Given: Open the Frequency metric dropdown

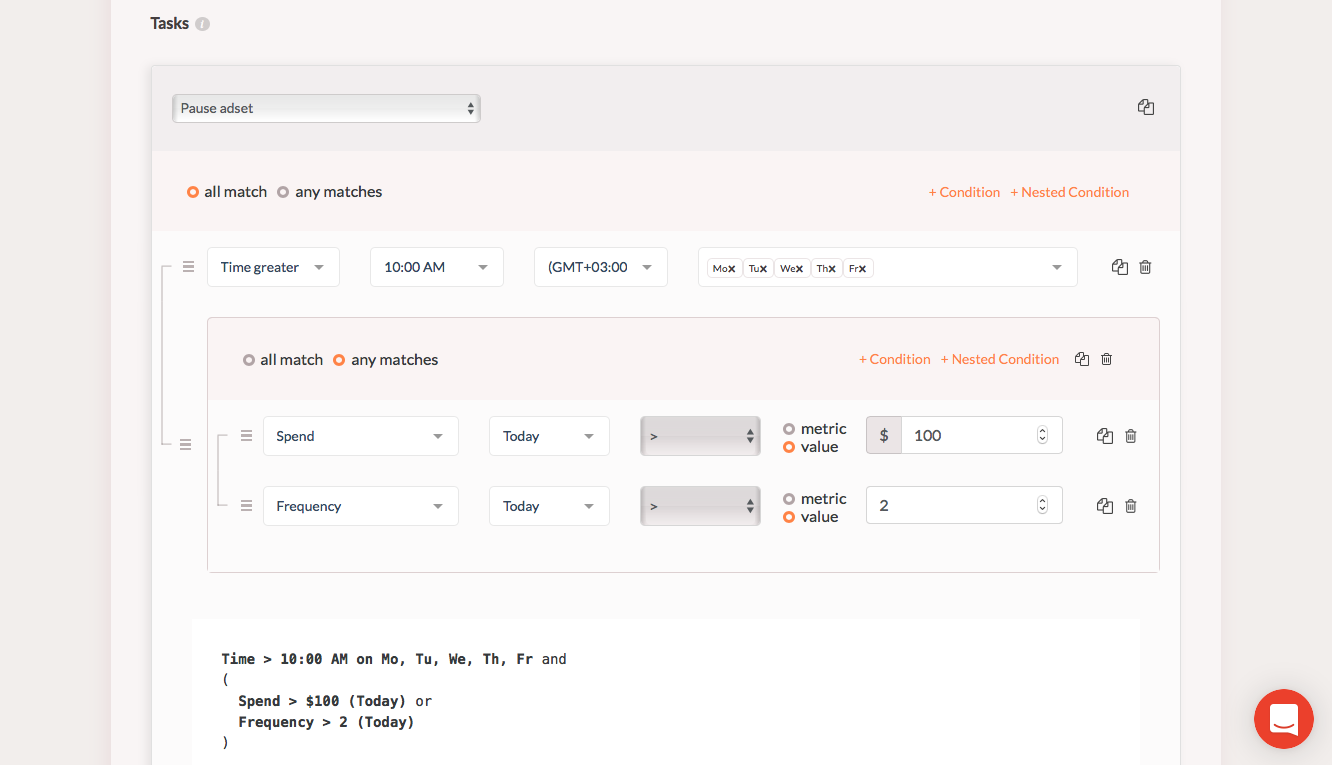Looking at the screenshot, I should tap(360, 506).
